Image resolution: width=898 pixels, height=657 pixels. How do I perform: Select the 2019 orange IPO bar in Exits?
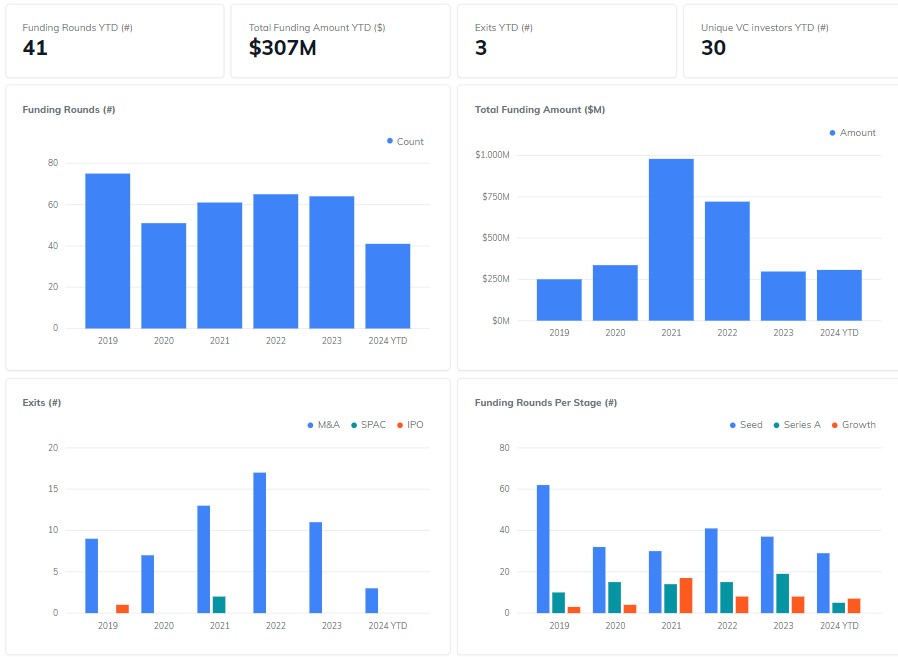point(123,609)
